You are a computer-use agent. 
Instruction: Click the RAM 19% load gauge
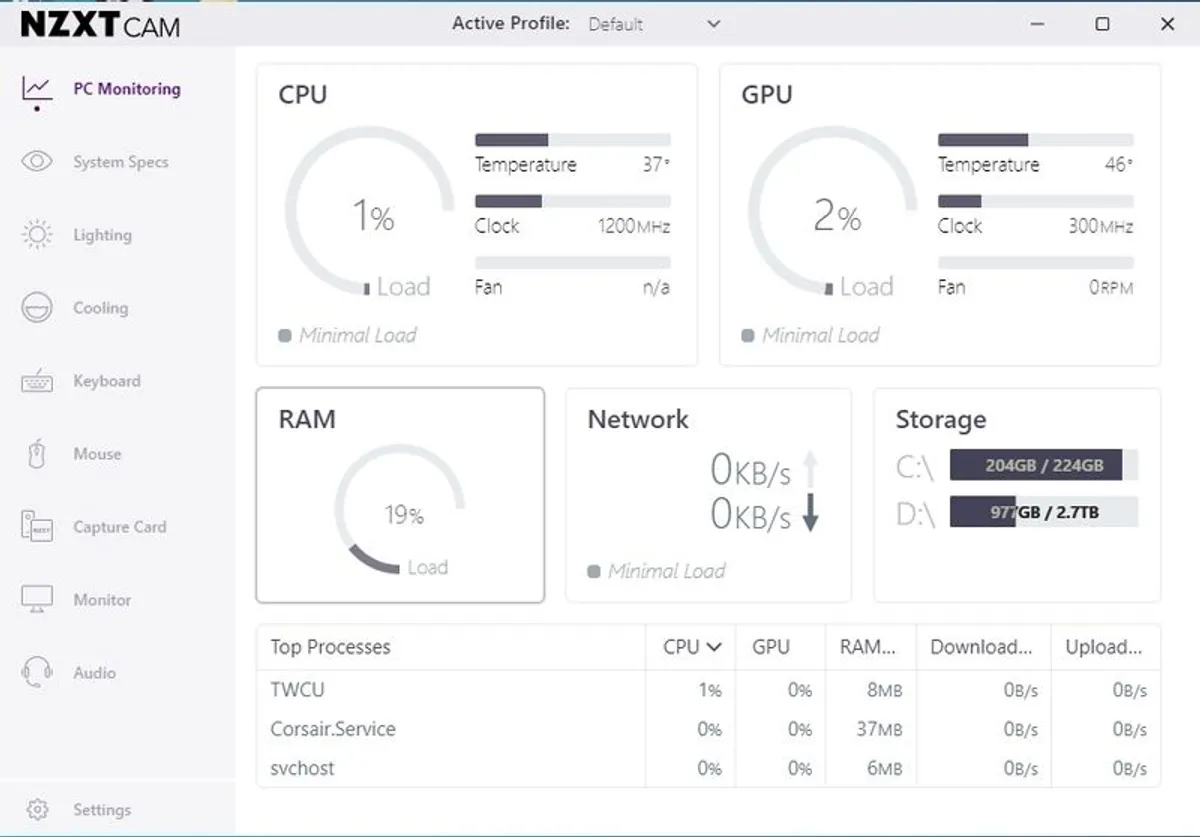tap(400, 512)
